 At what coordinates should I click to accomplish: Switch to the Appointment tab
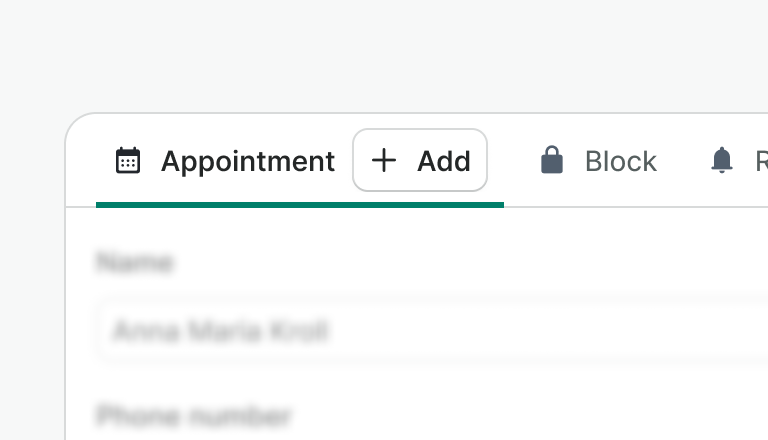click(x=225, y=161)
